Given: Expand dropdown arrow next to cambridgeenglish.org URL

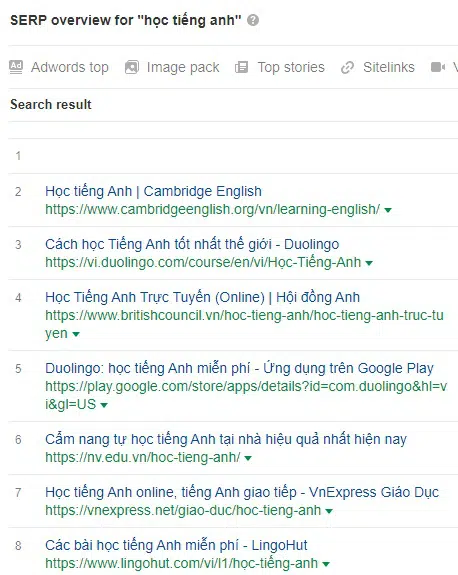Looking at the screenshot, I should 388,210.
